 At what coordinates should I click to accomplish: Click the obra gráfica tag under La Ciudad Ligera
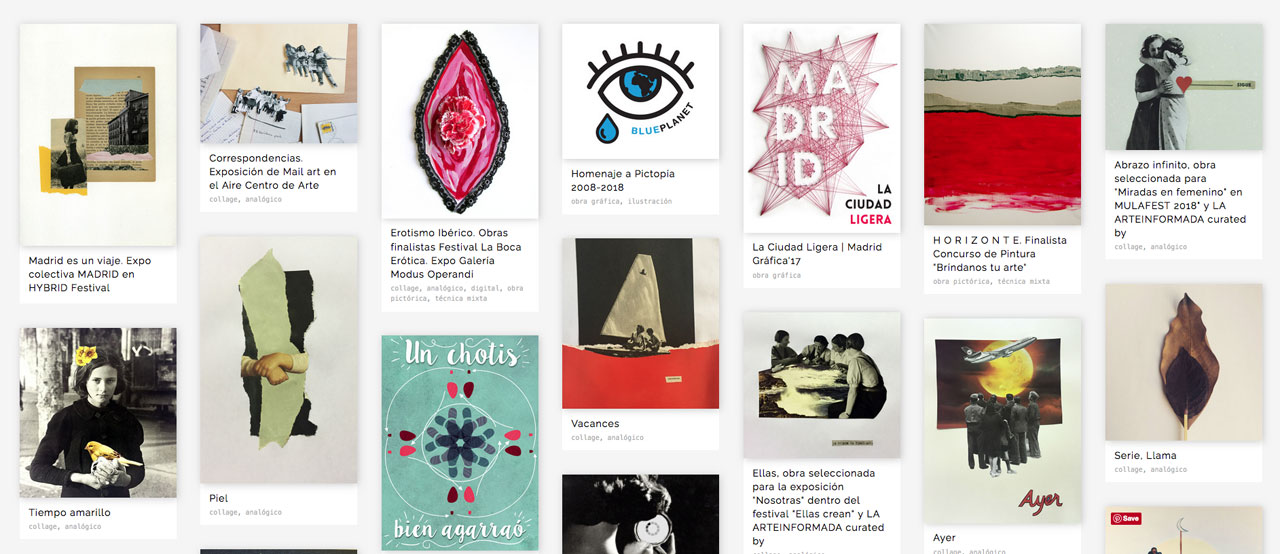[x=777, y=276]
